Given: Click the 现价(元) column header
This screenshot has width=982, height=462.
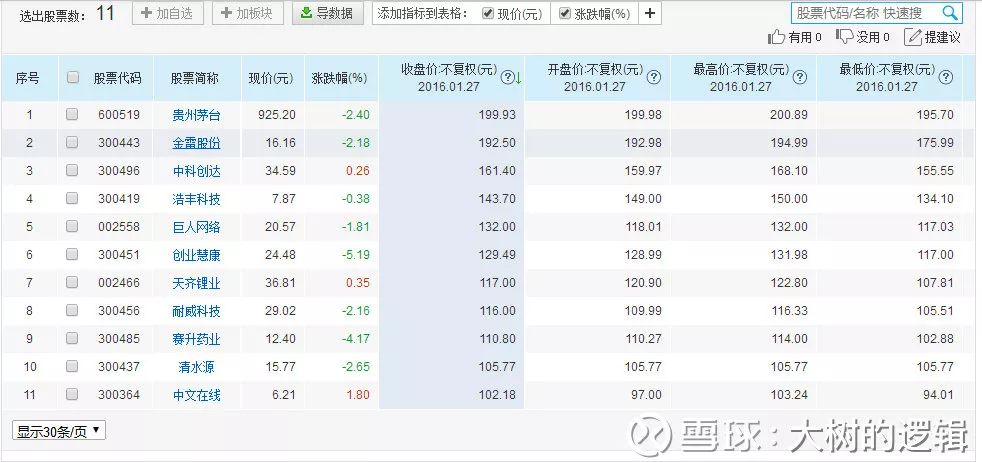Looking at the screenshot, I should coord(271,78).
